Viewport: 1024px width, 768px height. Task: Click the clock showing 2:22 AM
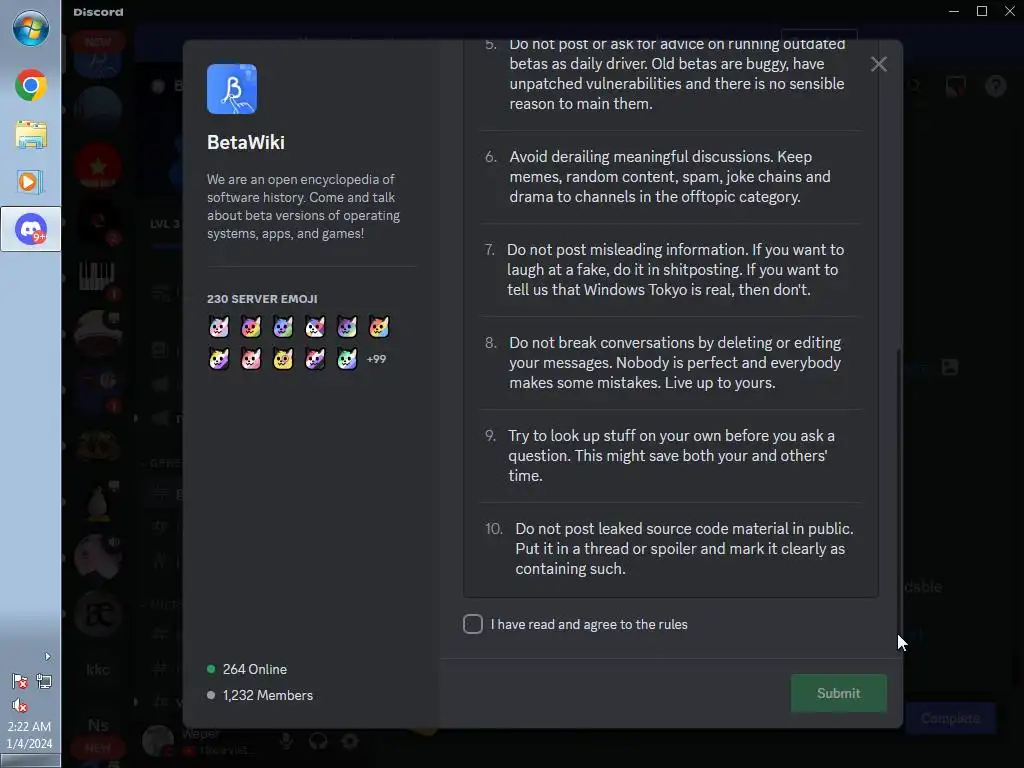[x=29, y=726]
